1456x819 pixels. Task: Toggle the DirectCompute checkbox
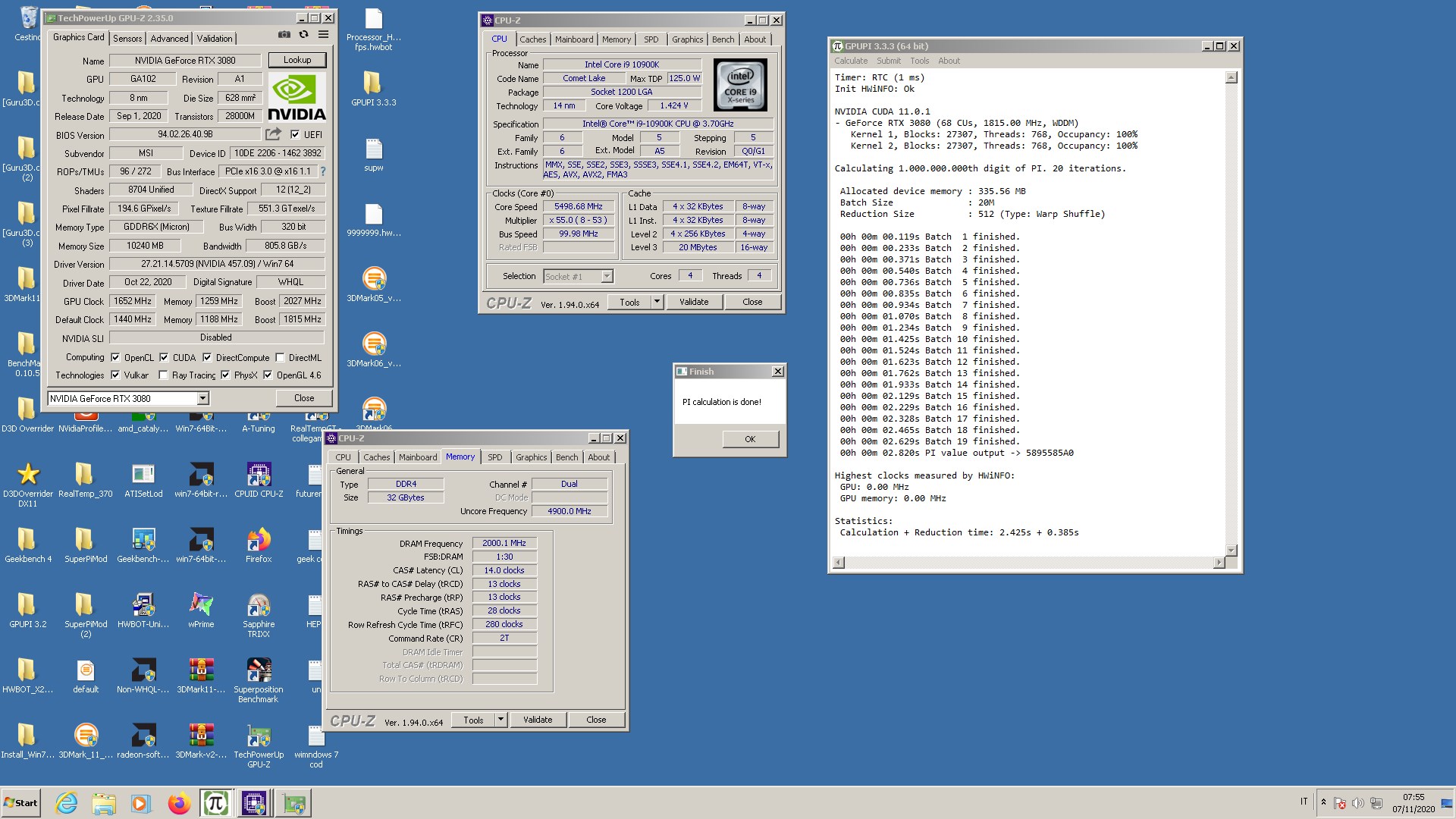click(x=207, y=357)
